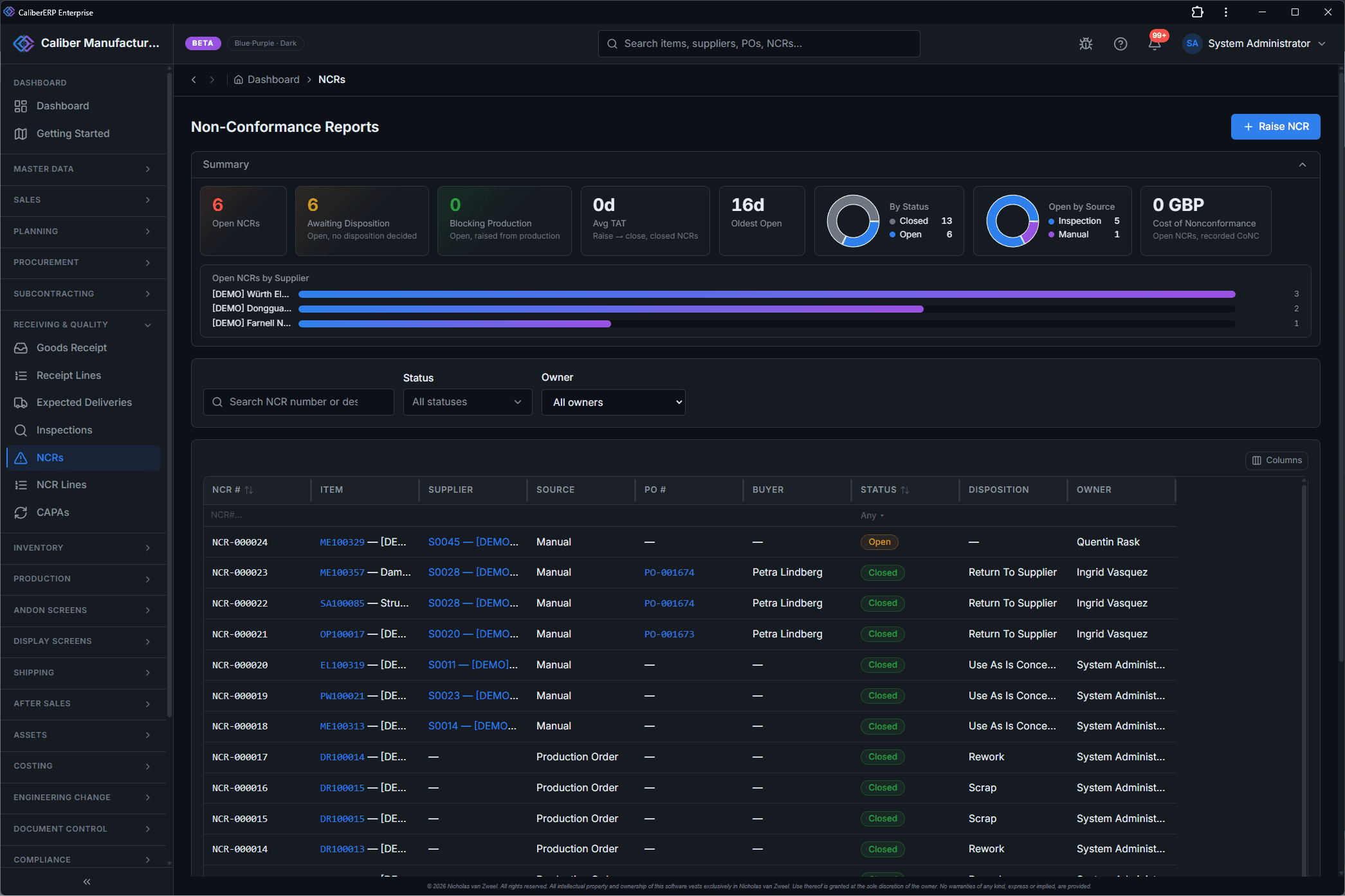
Task: Click the home icon in breadcrumb
Action: (x=238, y=80)
